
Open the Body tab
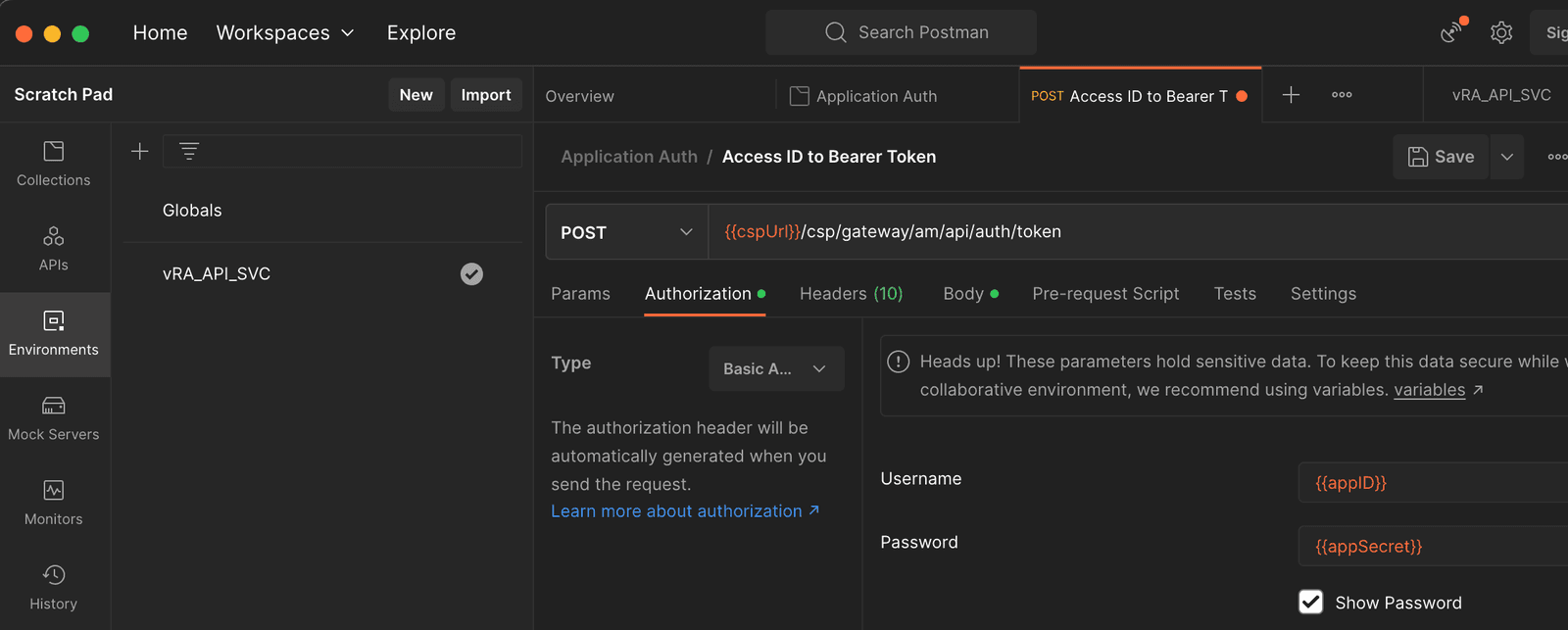[x=970, y=294]
